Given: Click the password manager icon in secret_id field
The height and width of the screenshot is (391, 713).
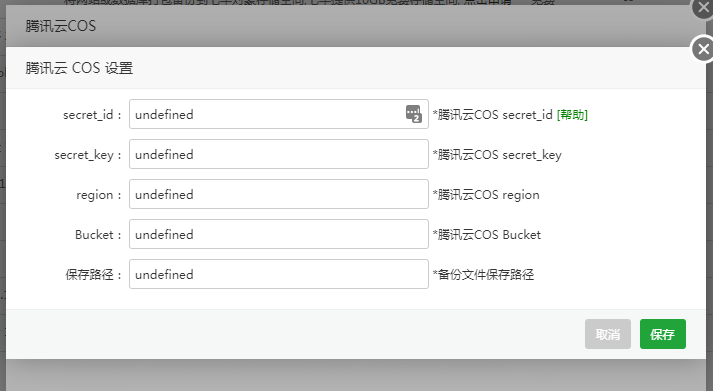Looking at the screenshot, I should 413,114.
